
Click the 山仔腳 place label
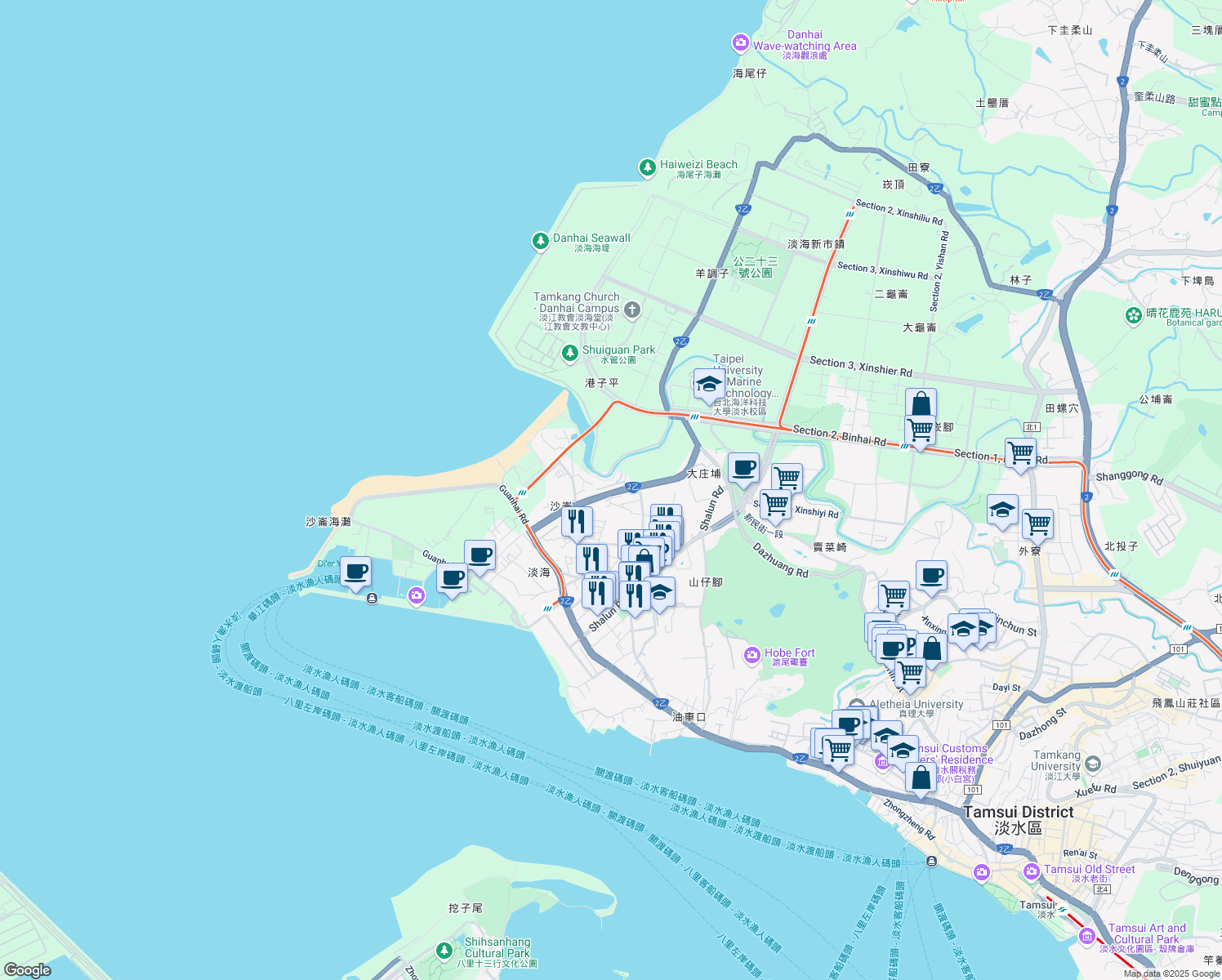[706, 582]
